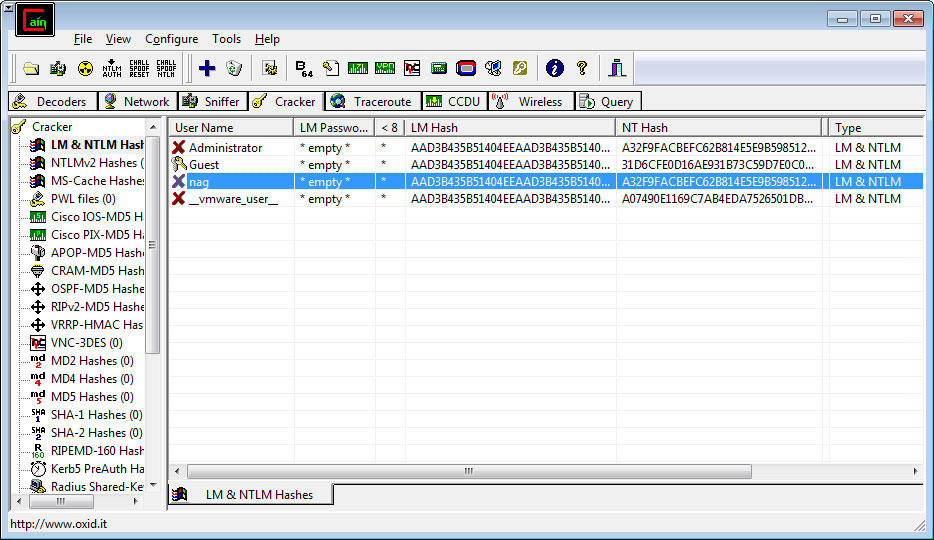Click the Start/Stop APR radiation icon
The width and height of the screenshot is (934, 540).
coord(85,68)
